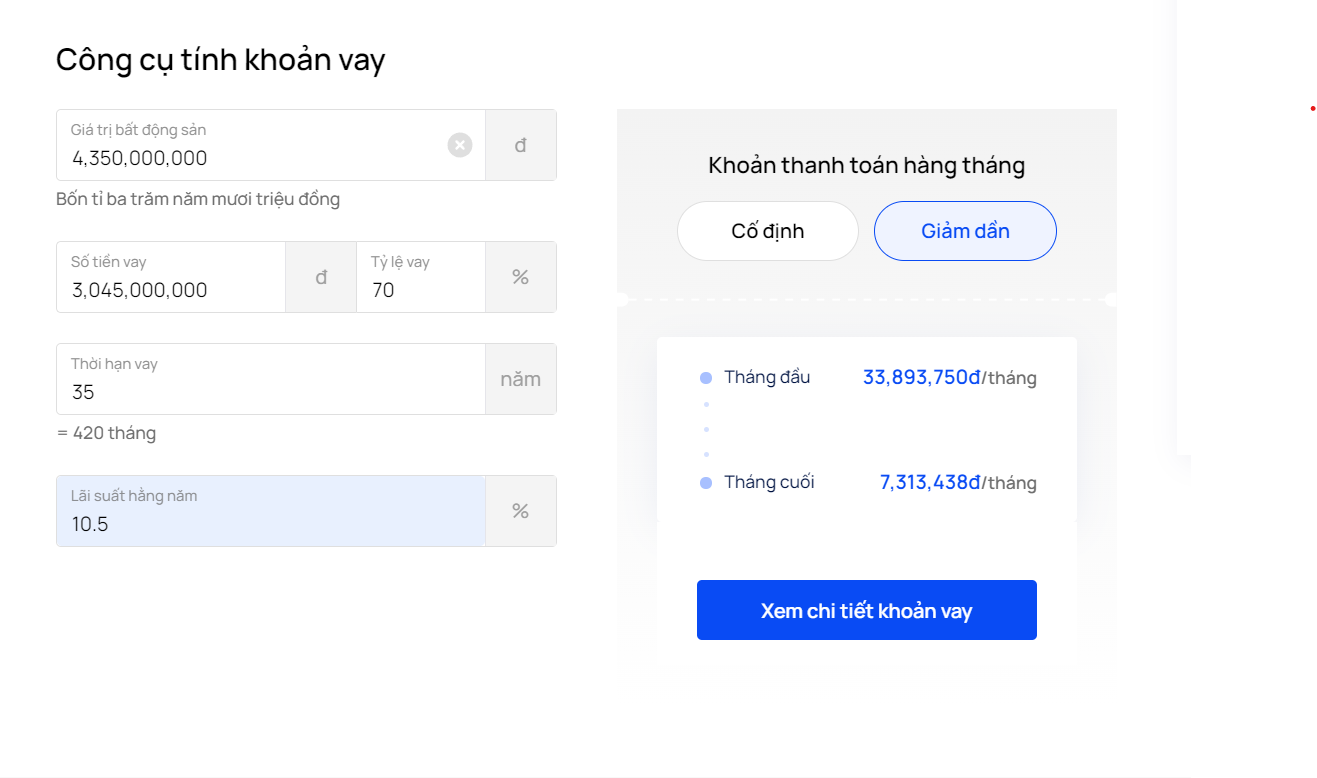Click the Tháng cuối label
Screen dimensions: 1317x778
pyautogui.click(x=769, y=482)
